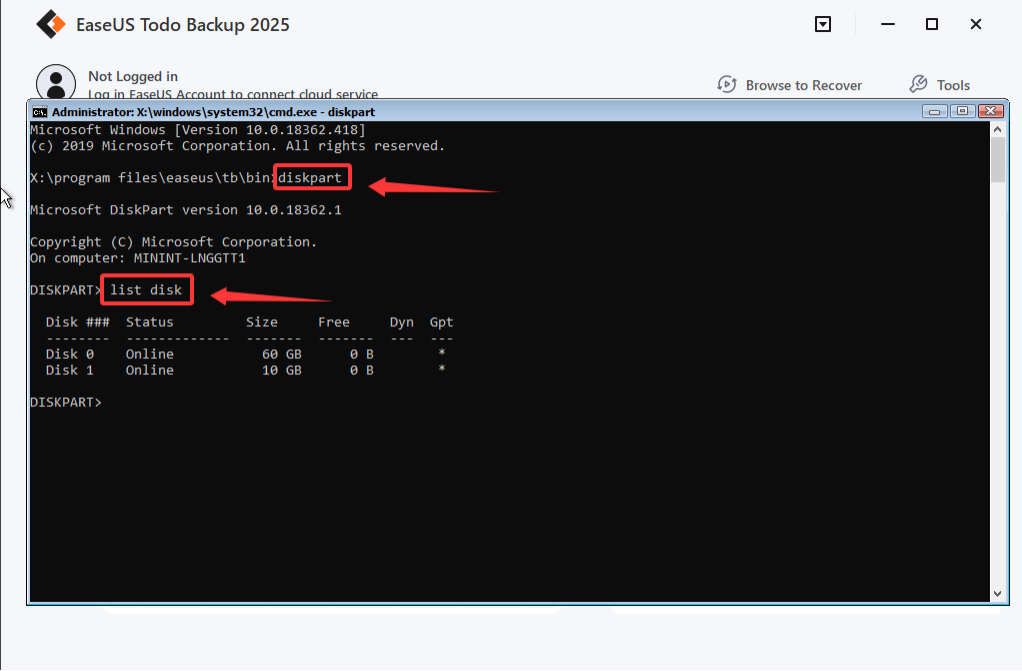Click the 'Size' column header
Screen dimensions: 1022x671
(x=262, y=322)
